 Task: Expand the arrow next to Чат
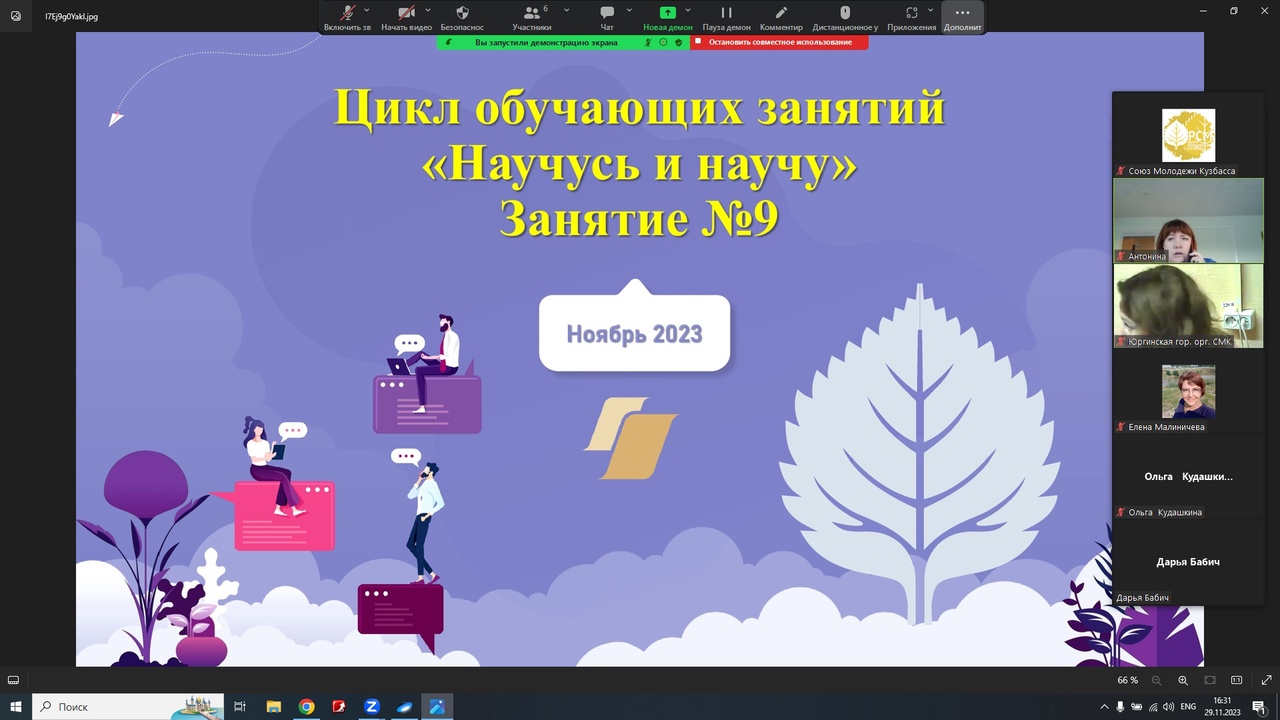coord(629,10)
